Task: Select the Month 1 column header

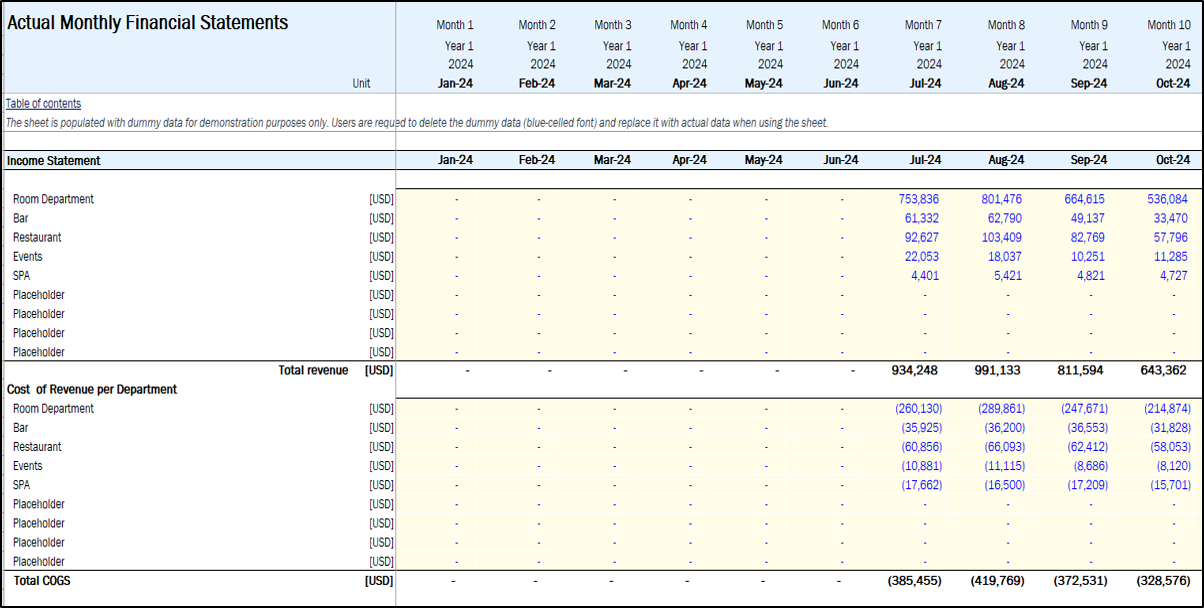Action: point(455,25)
